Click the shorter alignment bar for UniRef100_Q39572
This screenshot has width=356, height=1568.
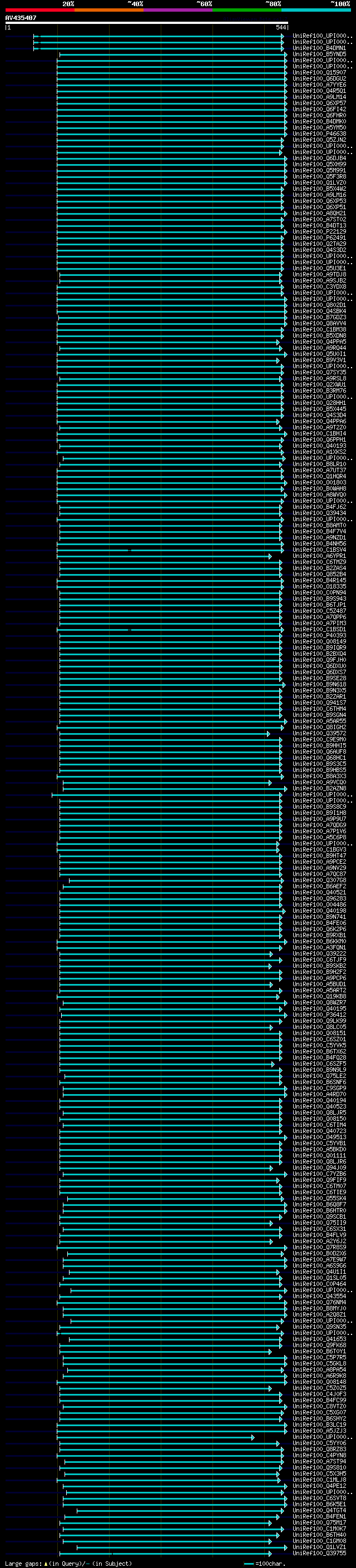click(x=164, y=734)
